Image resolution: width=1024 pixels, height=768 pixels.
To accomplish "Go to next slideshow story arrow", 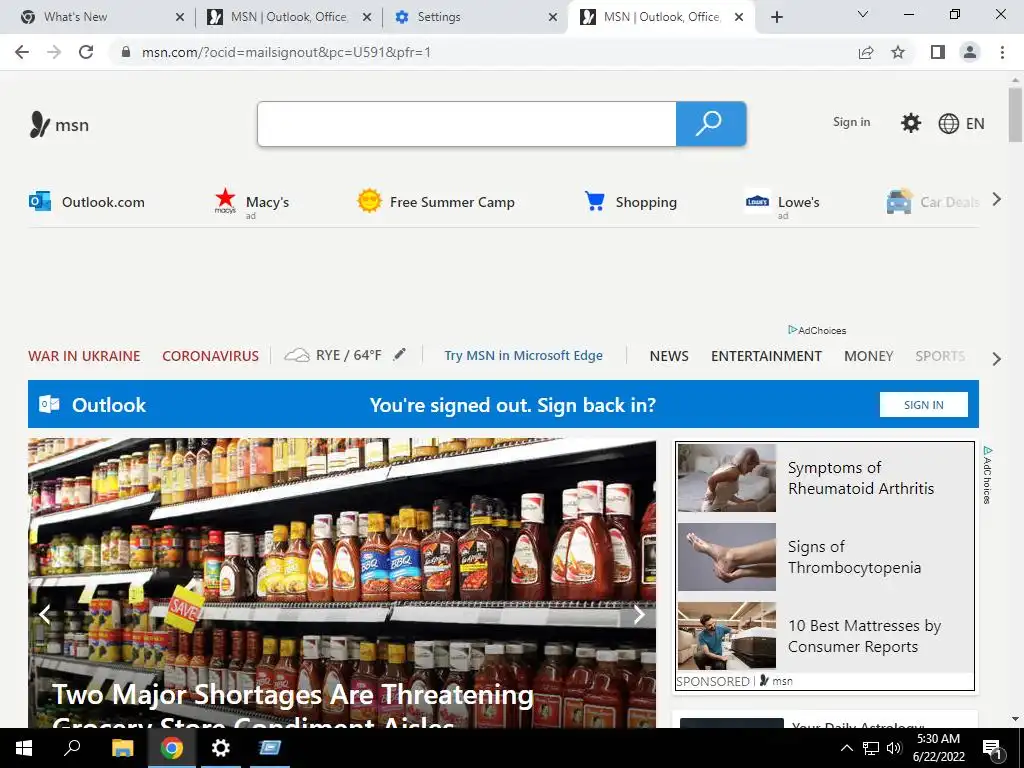I will (639, 614).
